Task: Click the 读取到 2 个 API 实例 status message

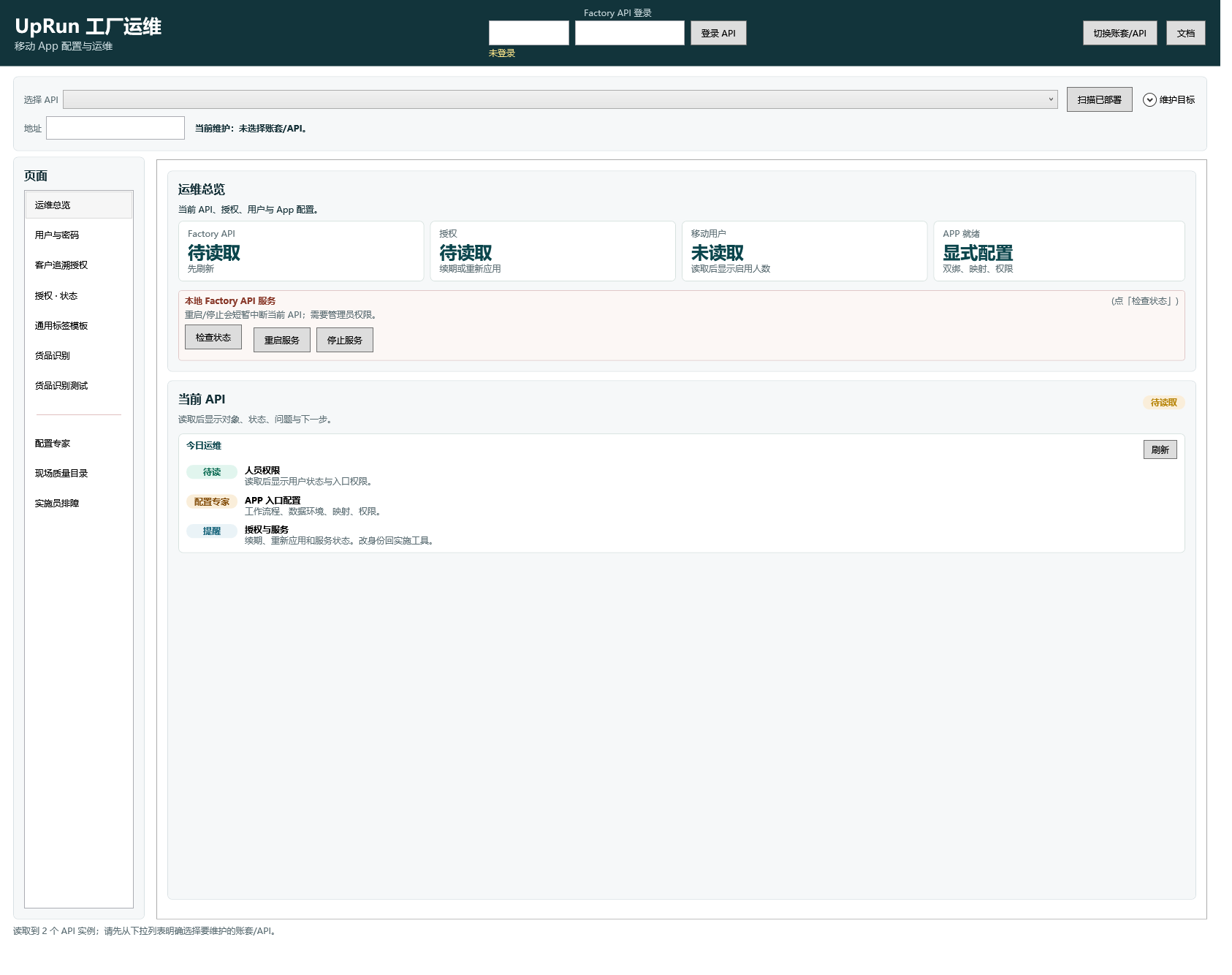Action: [146, 931]
